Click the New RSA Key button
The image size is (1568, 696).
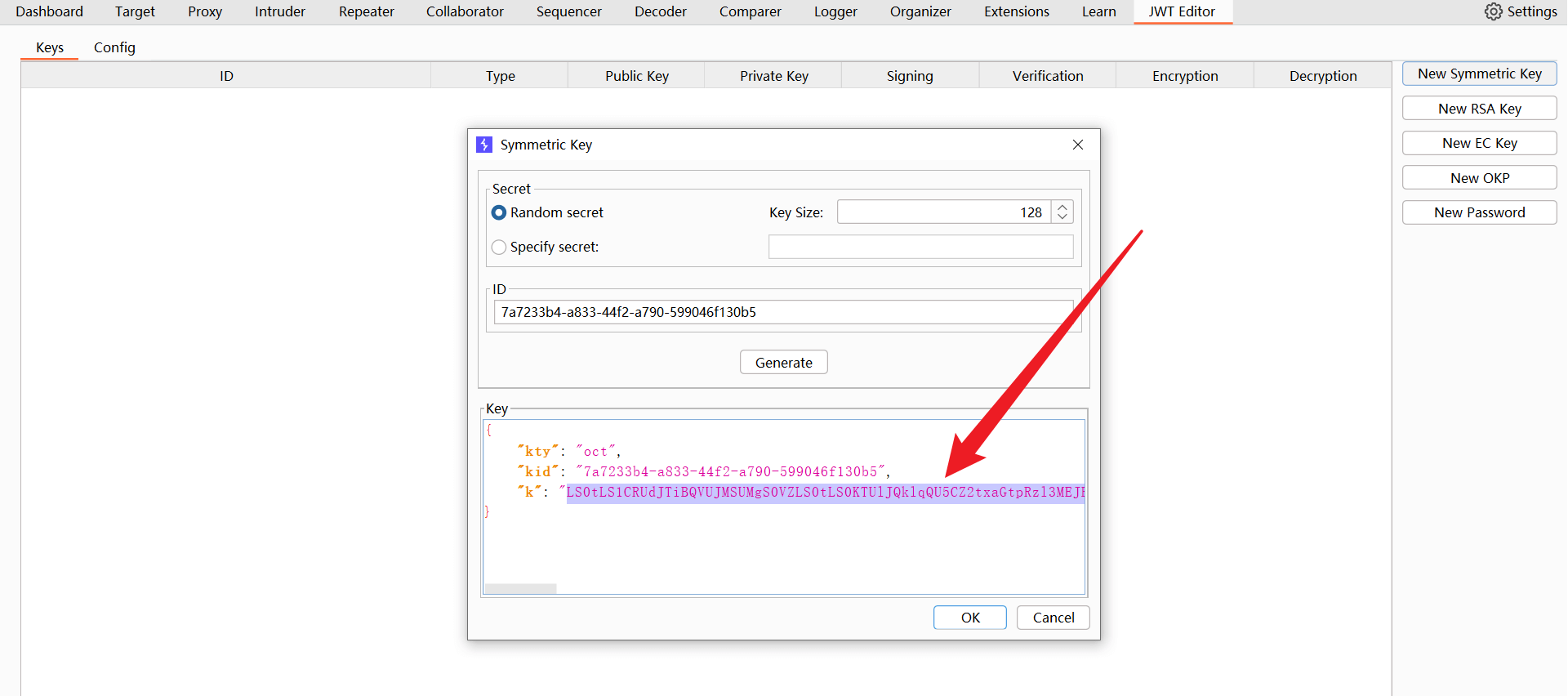[x=1479, y=109]
